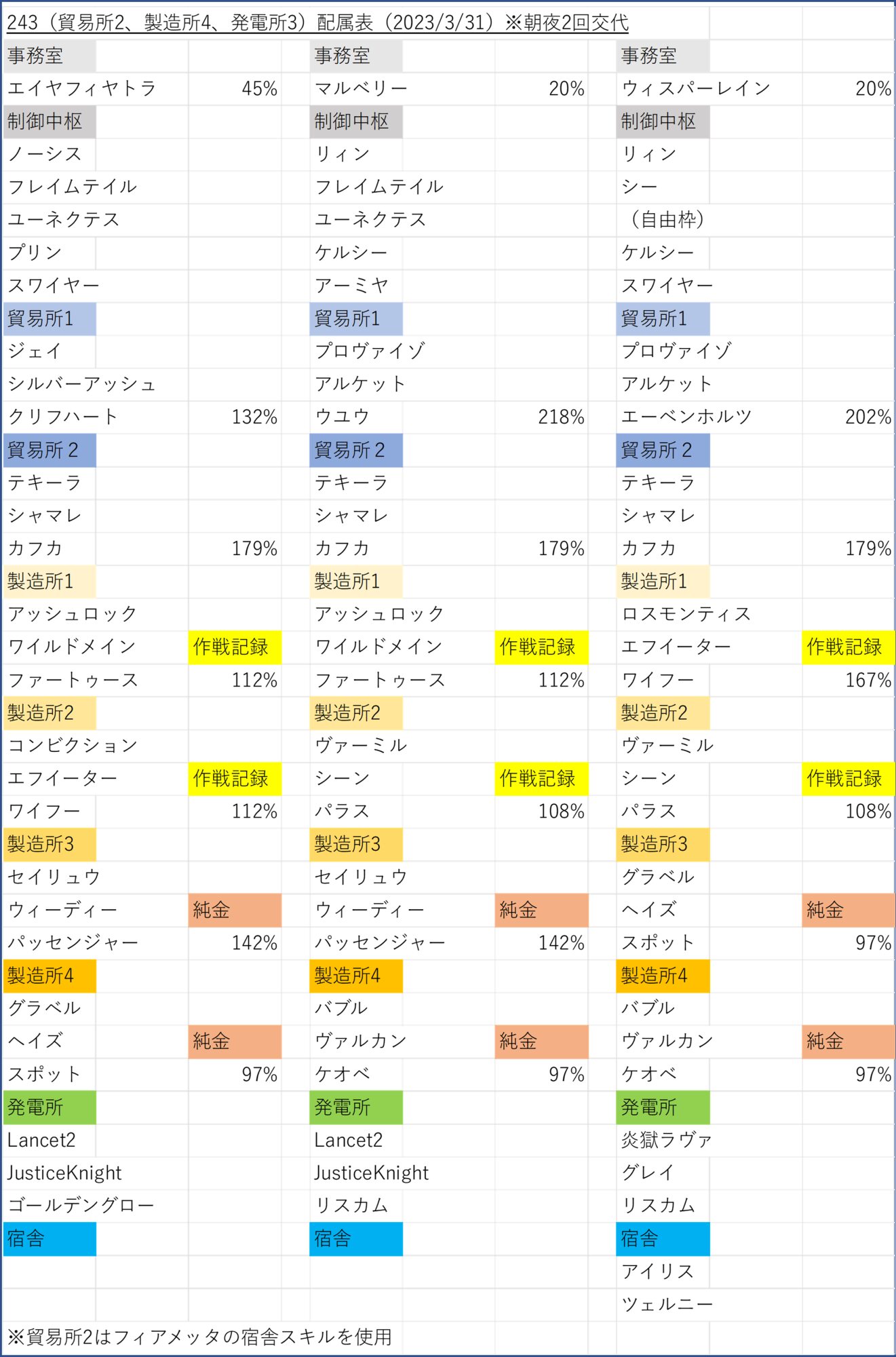Screen dimensions: 896x1357
Task: Select the ツェルニー cell
Action: coord(667,1303)
